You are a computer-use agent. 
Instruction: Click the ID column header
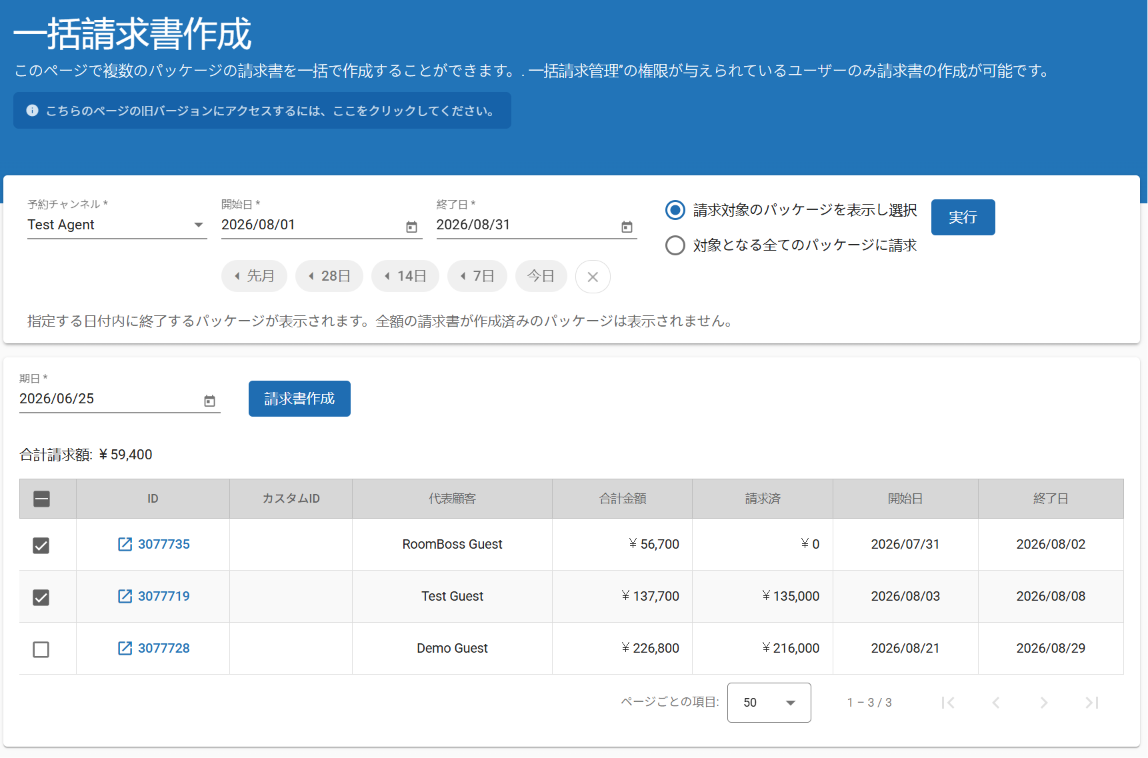153,499
